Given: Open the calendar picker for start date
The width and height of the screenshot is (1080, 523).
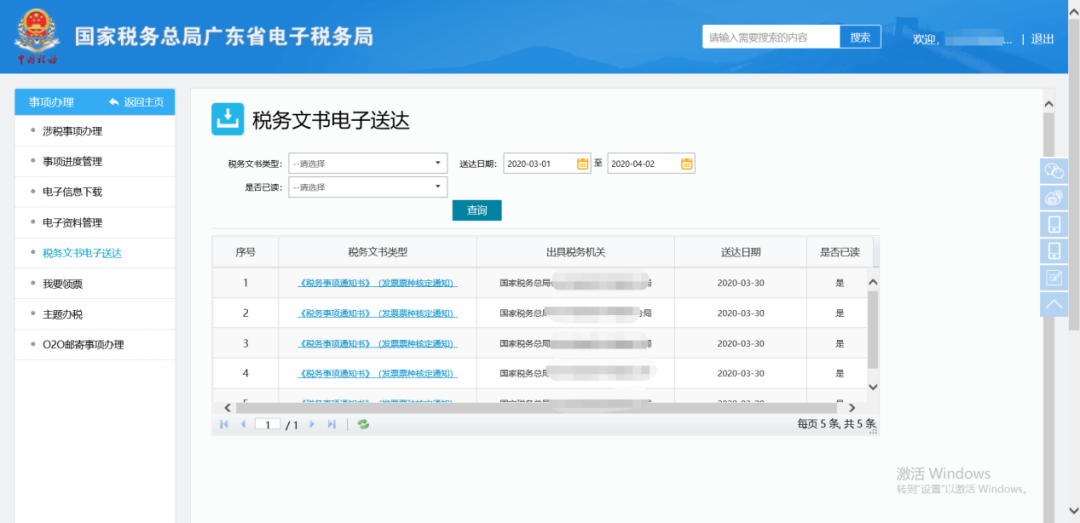Looking at the screenshot, I should click(x=582, y=163).
